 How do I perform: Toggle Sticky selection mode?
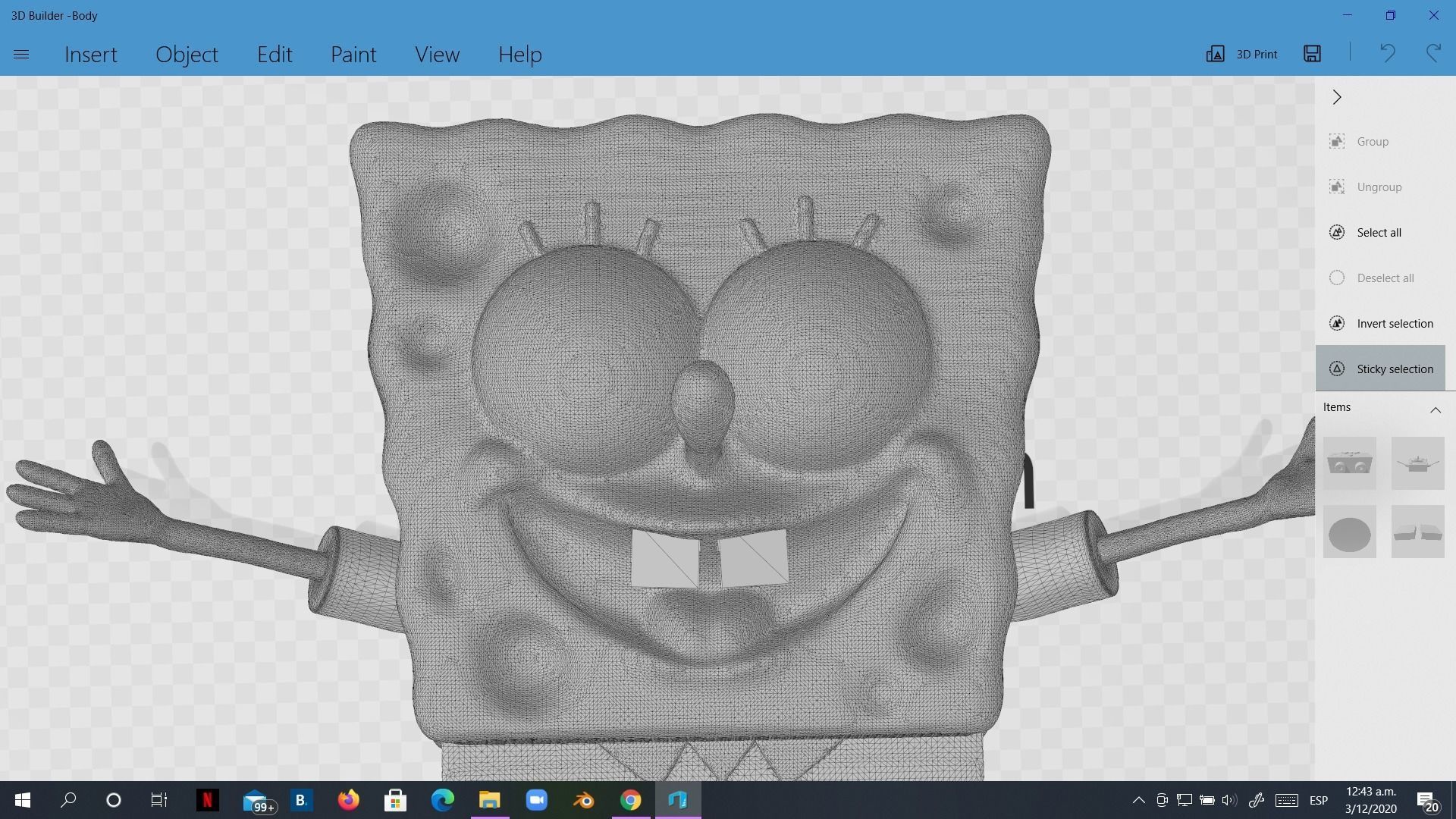[x=1380, y=369]
